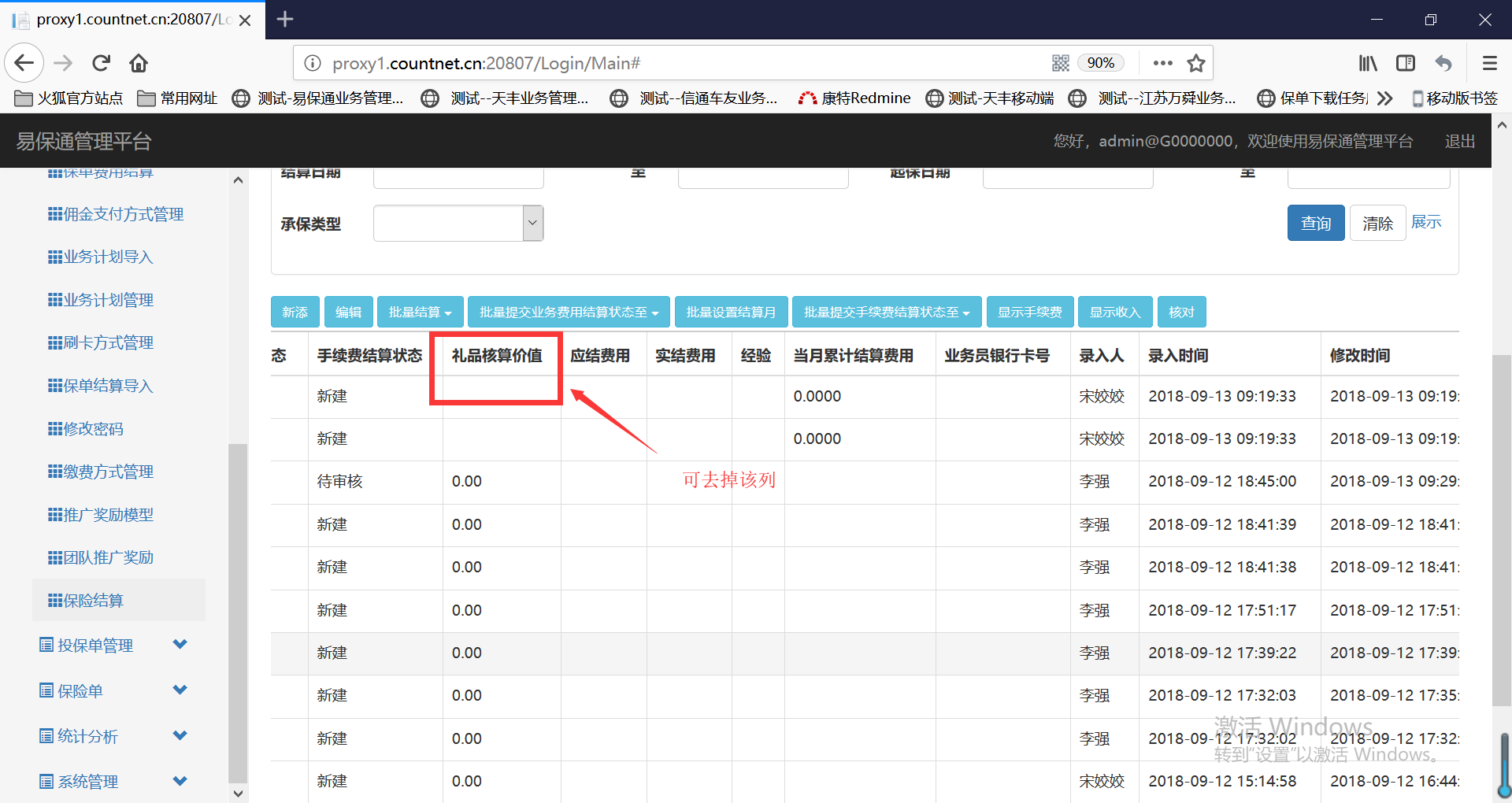Open the 康特Redmine bookmark
Image resolution: width=1512 pixels, height=803 pixels.
(x=855, y=98)
